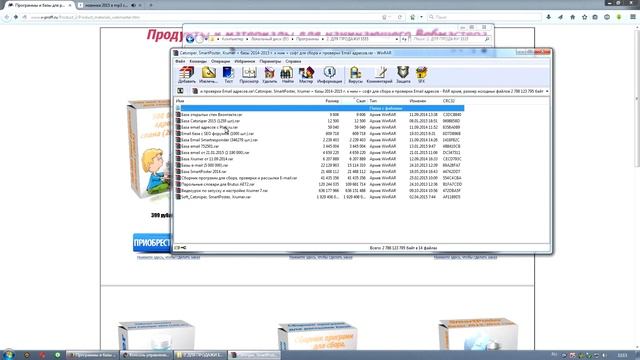This screenshot has height=360, width=640.
Task: Open the Favorites (Избранное) menu in WinRAR
Action: click(244, 61)
